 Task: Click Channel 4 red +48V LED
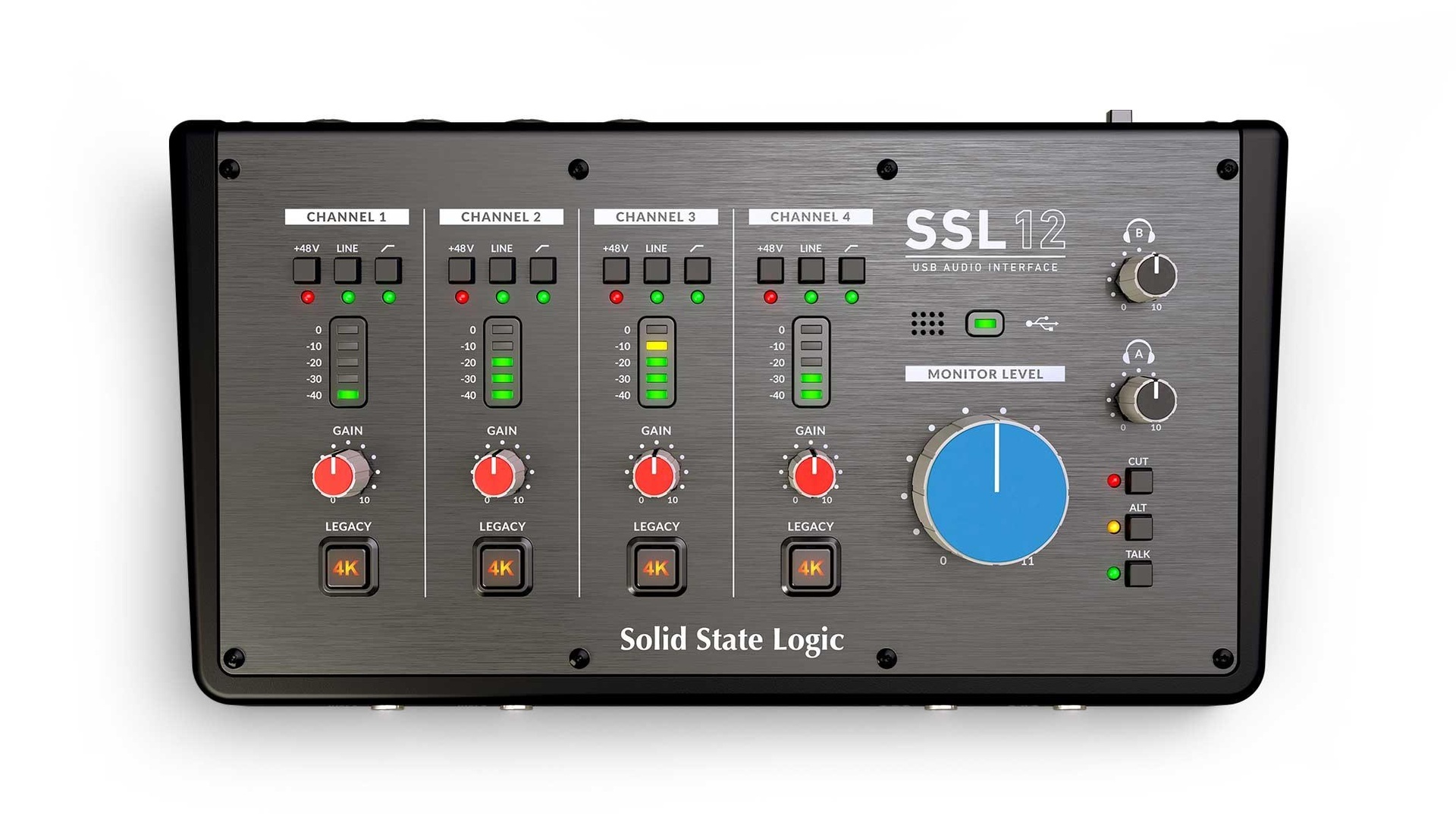pyautogui.click(x=770, y=297)
